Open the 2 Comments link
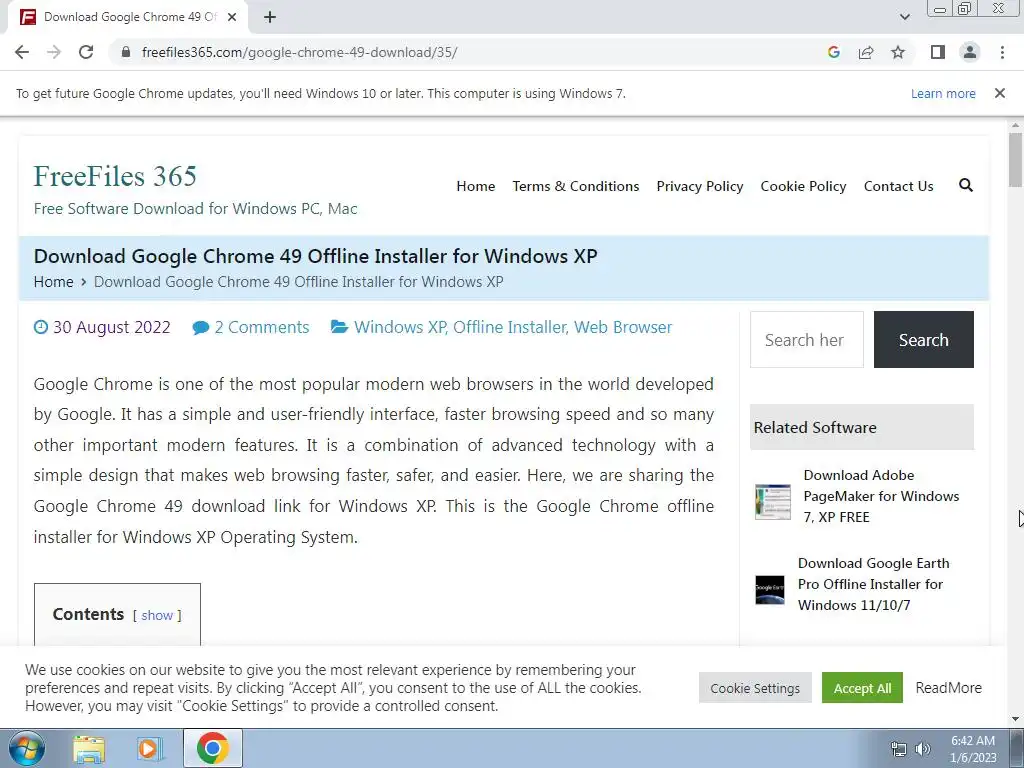Viewport: 1024px width, 768px height. pos(262,327)
